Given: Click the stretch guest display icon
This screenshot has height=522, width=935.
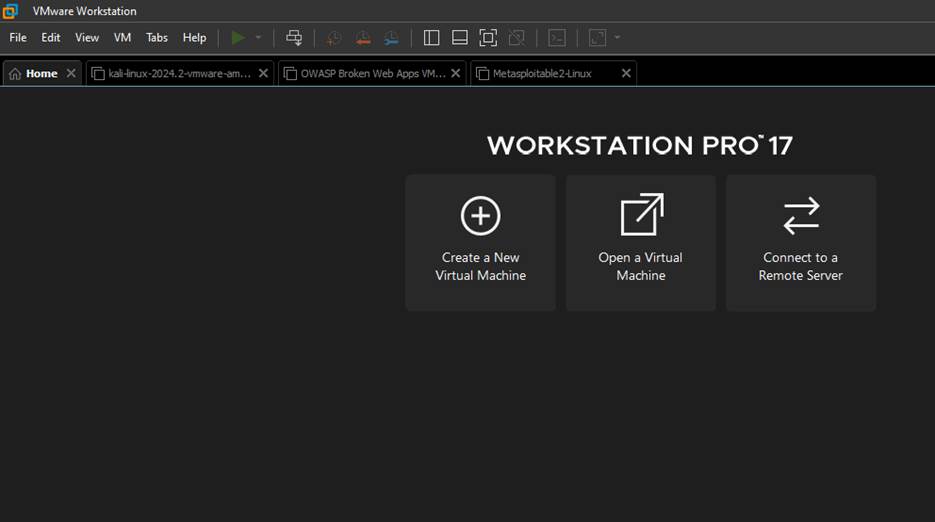Looking at the screenshot, I should (x=597, y=38).
